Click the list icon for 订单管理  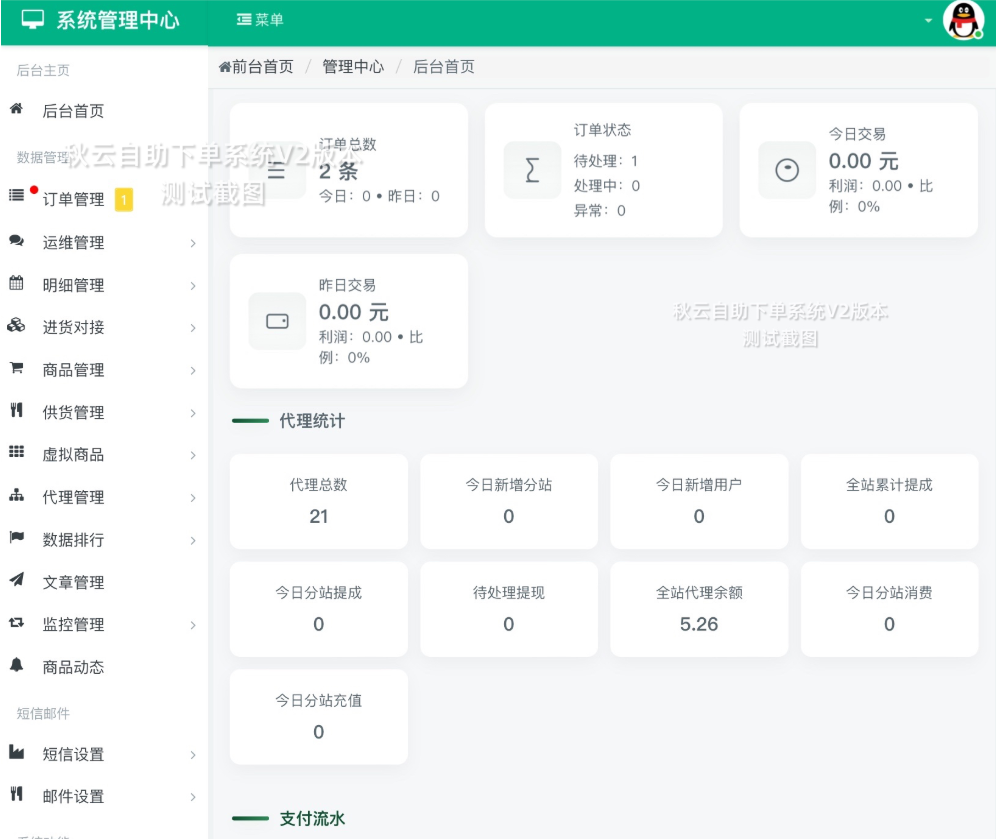(16, 196)
